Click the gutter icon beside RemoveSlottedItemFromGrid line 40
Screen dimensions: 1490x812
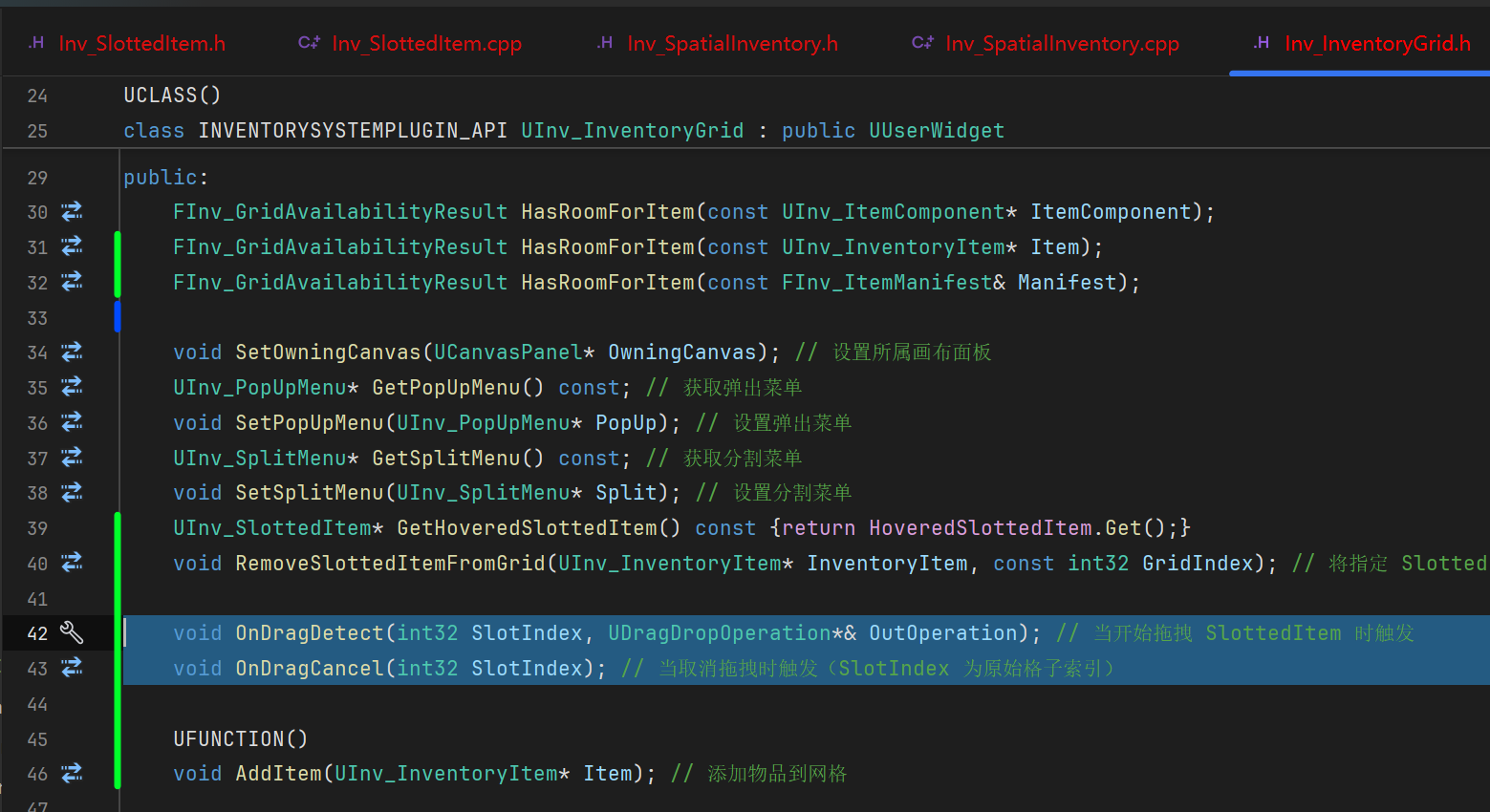pyautogui.click(x=72, y=563)
